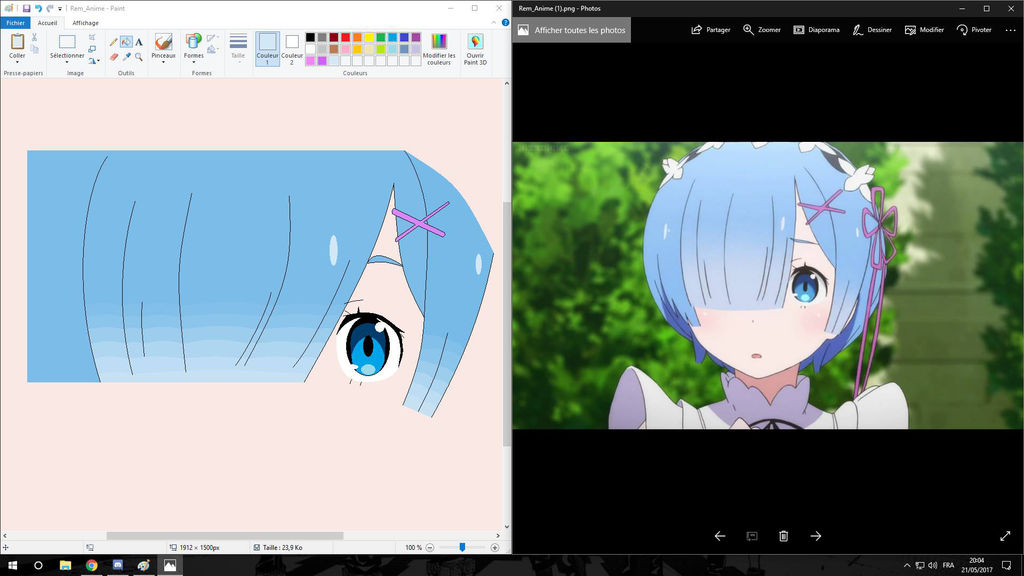Open File Explorer from the taskbar

point(65,566)
